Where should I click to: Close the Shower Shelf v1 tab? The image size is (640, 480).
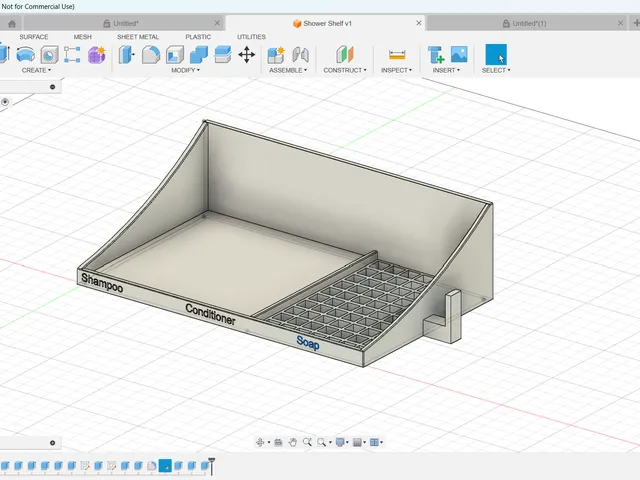tap(419, 23)
